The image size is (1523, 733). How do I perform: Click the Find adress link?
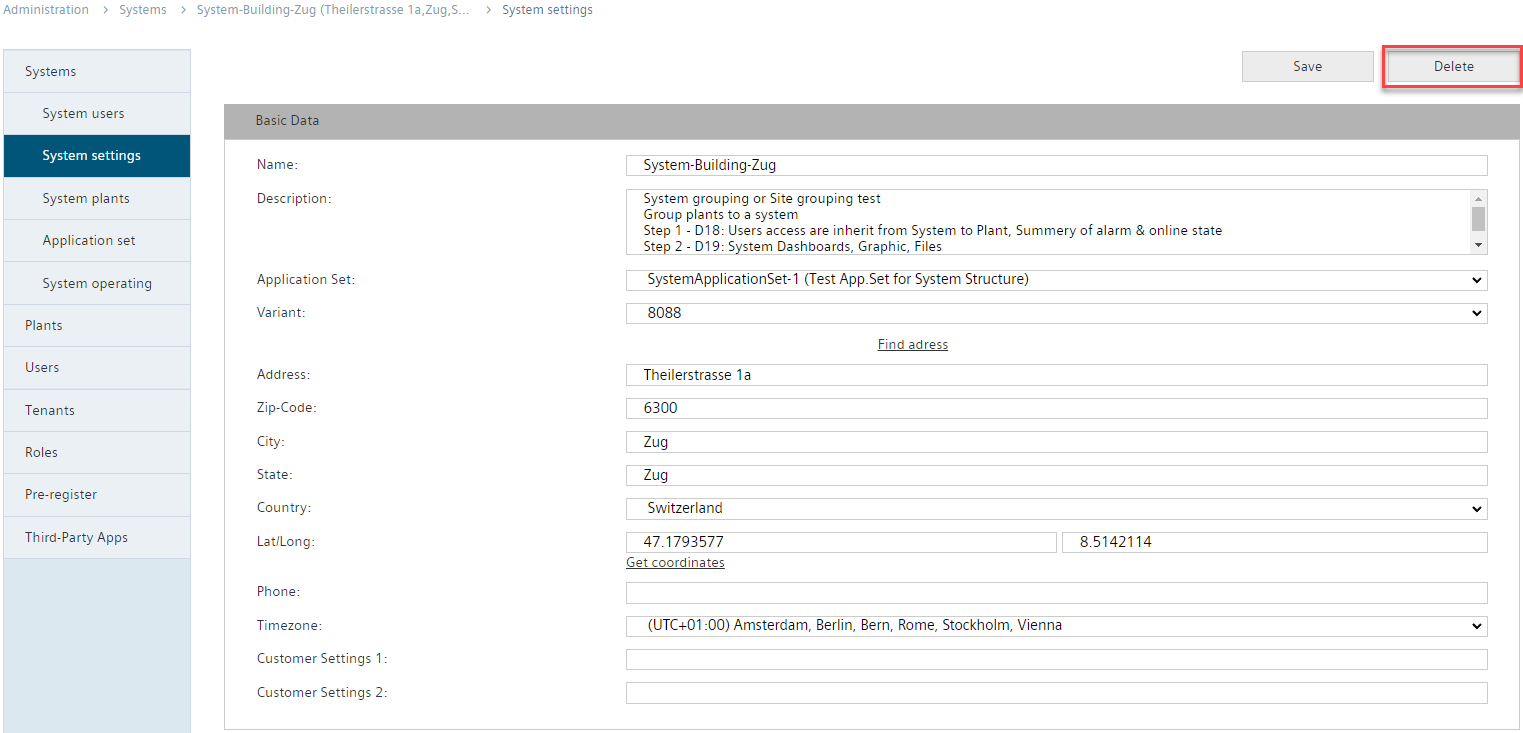point(912,345)
